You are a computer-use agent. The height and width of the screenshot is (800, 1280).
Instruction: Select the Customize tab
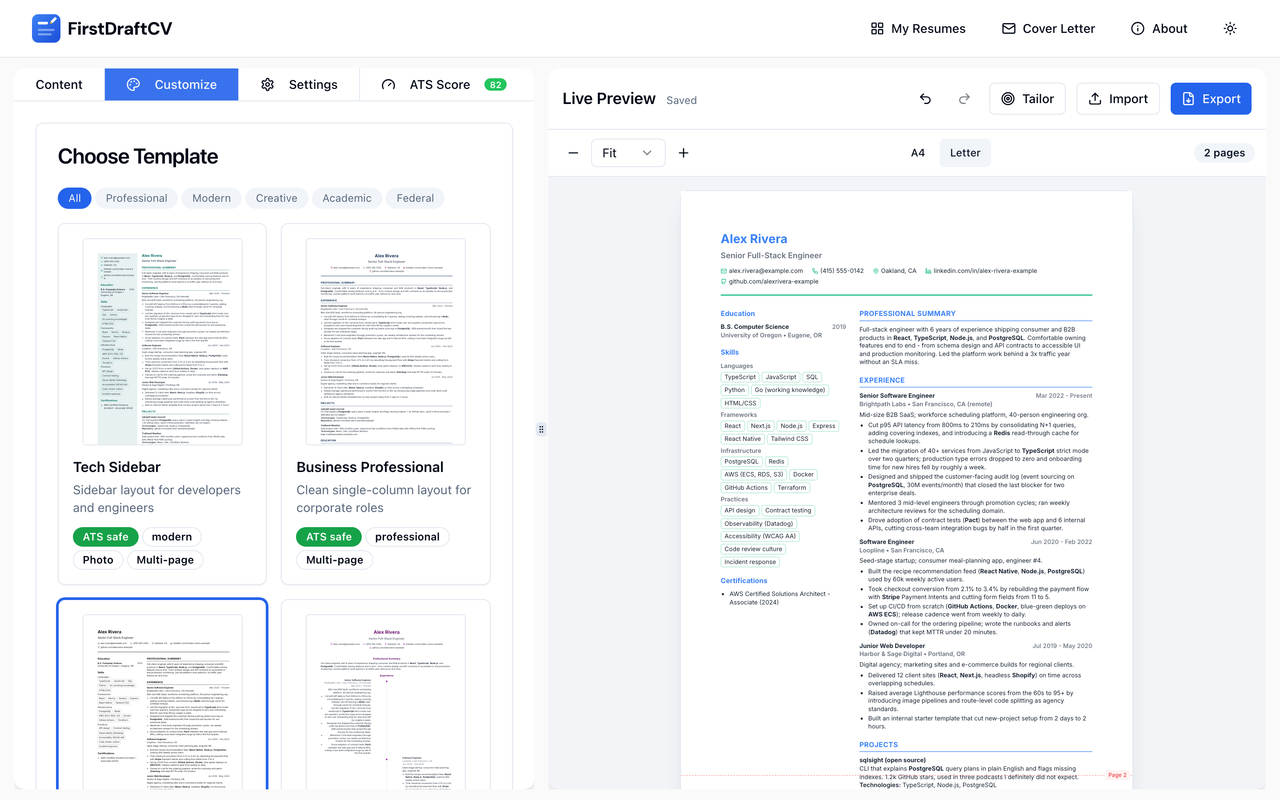(171, 85)
